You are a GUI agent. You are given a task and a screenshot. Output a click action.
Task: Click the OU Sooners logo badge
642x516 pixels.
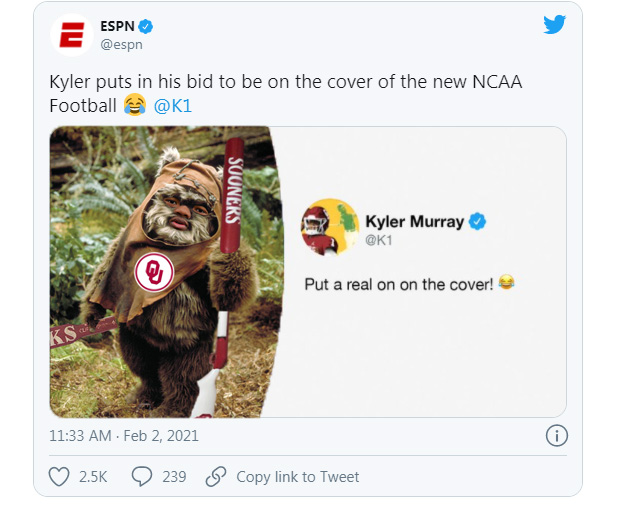coord(155,272)
